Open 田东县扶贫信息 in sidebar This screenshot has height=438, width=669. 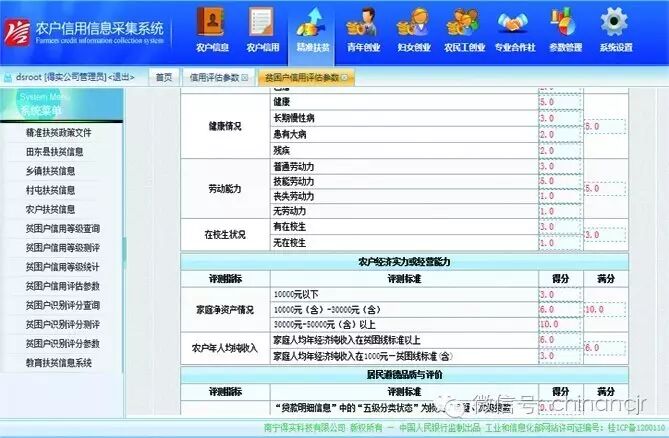55,152
